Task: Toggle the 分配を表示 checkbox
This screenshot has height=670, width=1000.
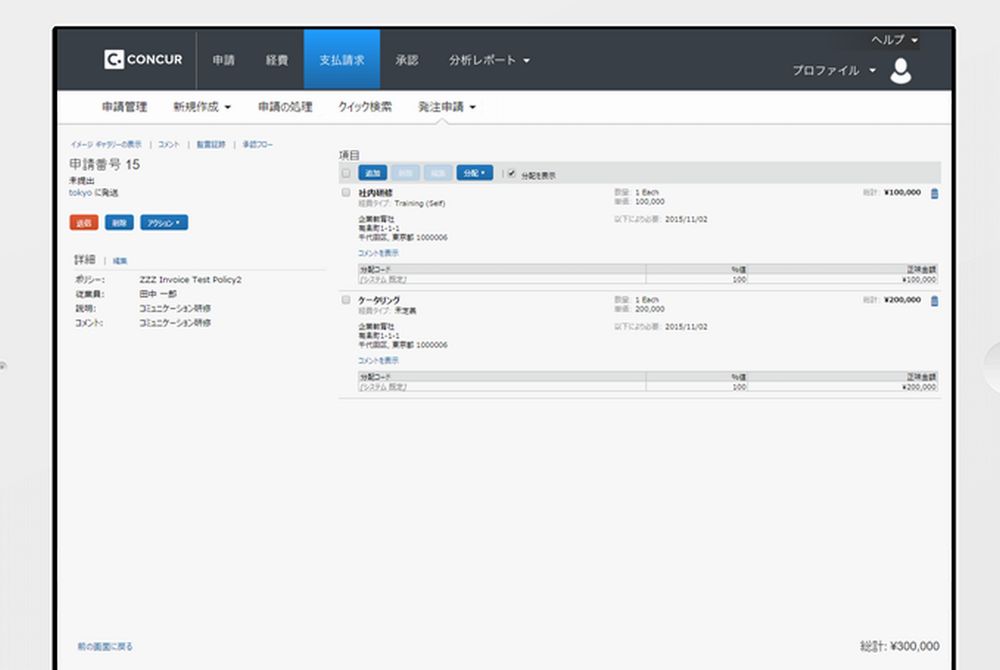Action: point(512,174)
